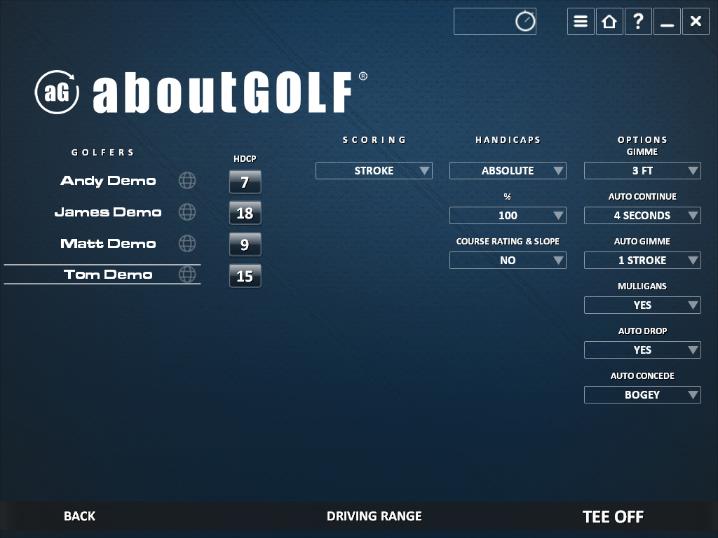The image size is (718, 538).
Task: Click globe icon next to Matt Demo
Action: tap(187, 244)
